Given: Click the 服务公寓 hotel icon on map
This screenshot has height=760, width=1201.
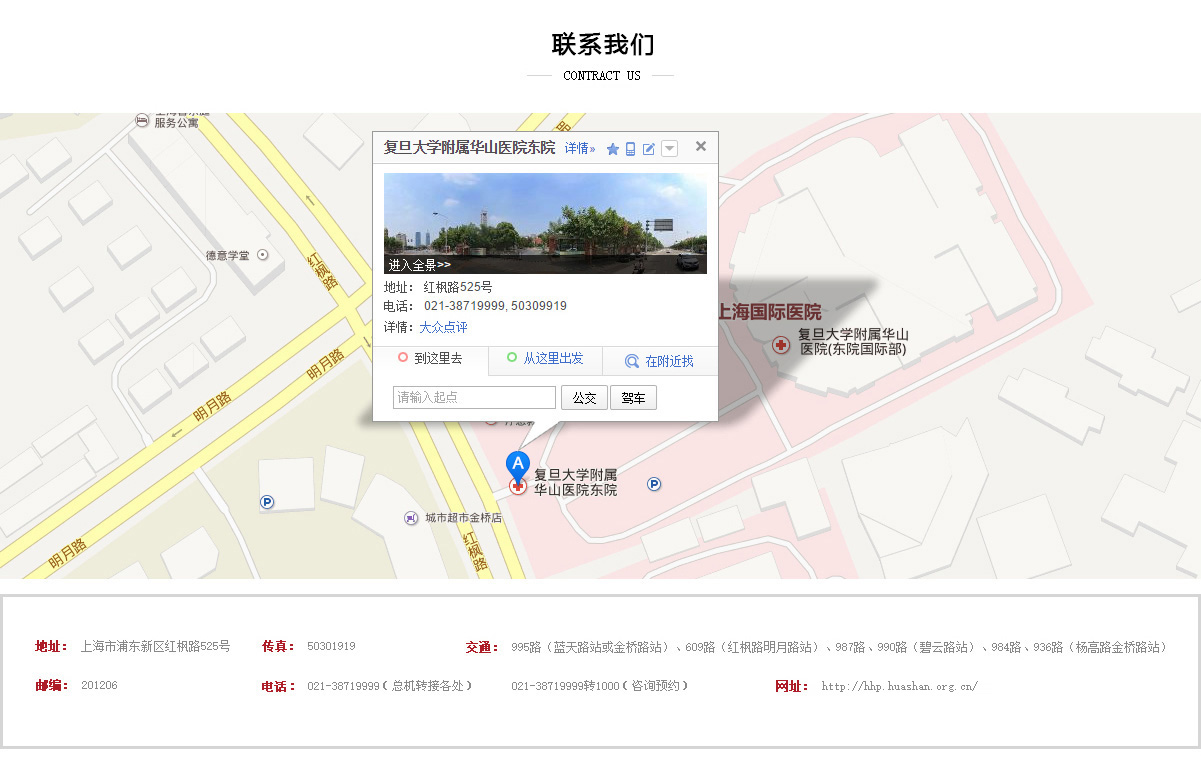Looking at the screenshot, I should coord(142,120).
